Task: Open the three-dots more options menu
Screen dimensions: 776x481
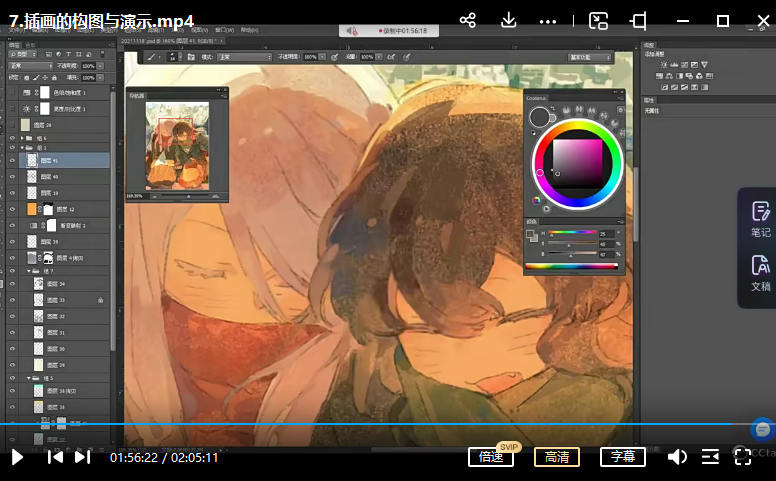Action: pyautogui.click(x=548, y=20)
